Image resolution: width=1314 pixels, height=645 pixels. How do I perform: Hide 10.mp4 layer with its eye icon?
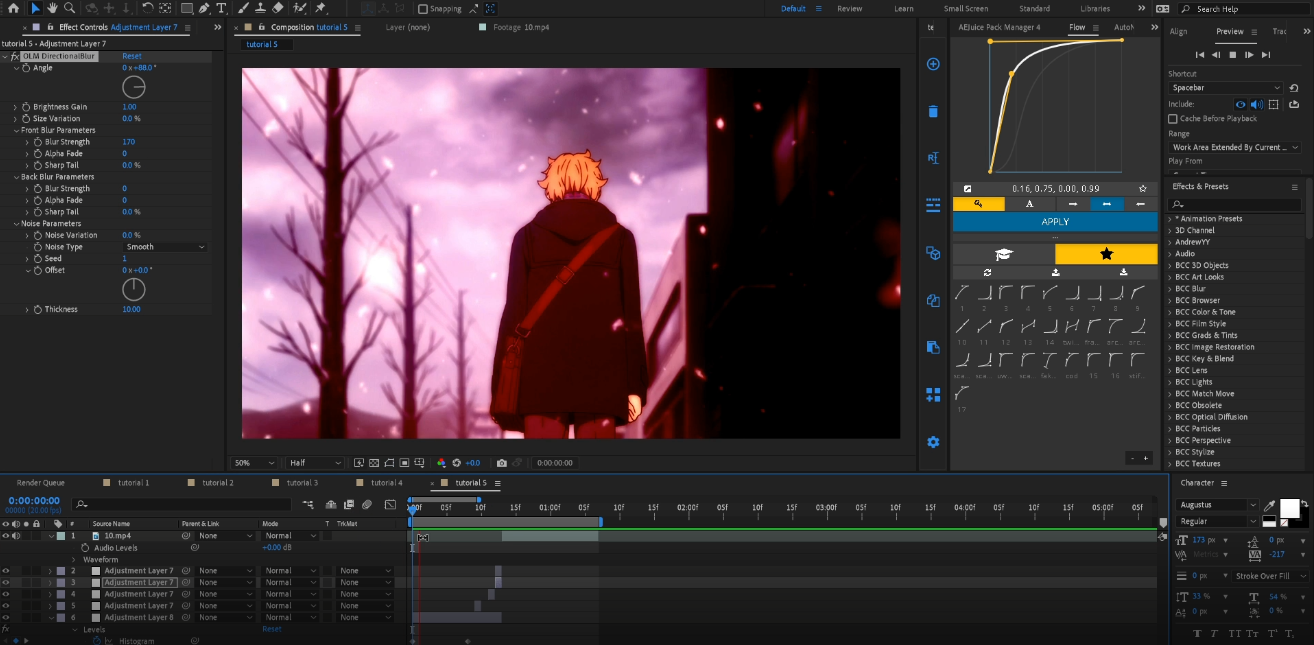5,536
